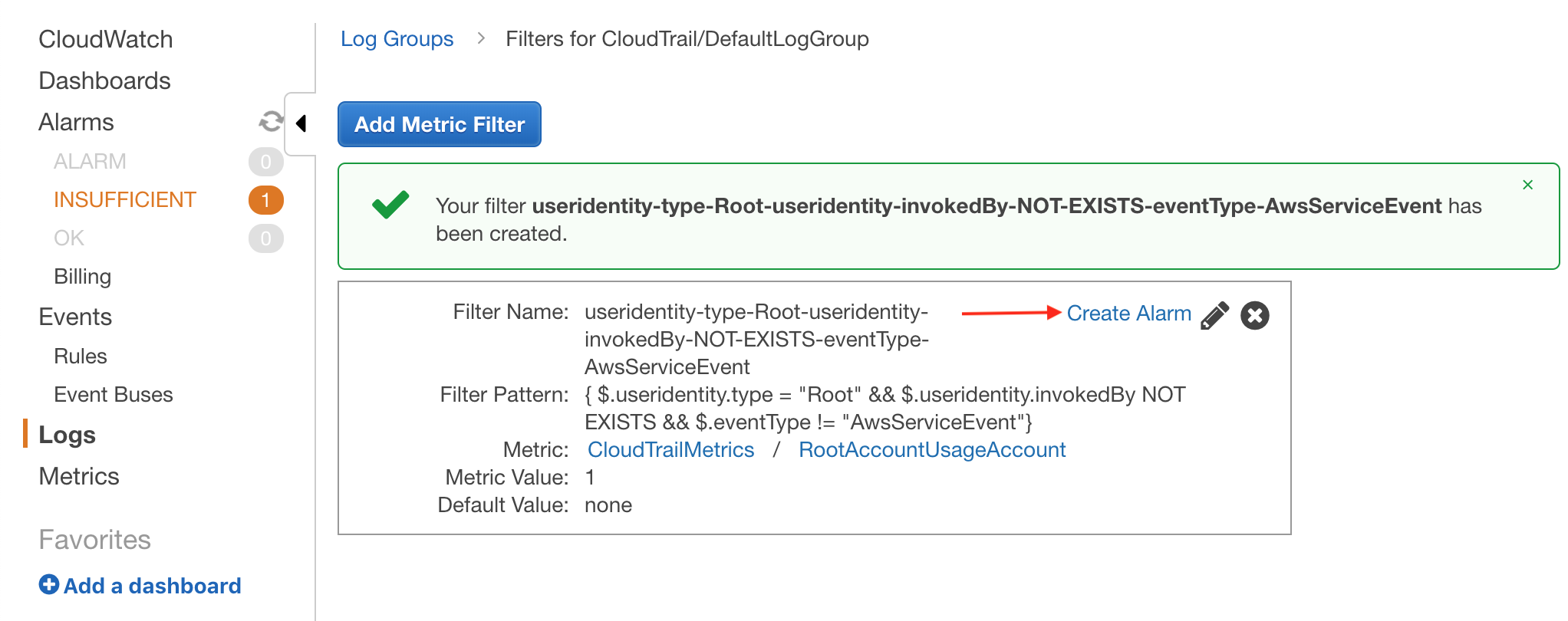This screenshot has height=621, width=1568.
Task: Open Dashboards in the sidebar
Action: click(104, 80)
